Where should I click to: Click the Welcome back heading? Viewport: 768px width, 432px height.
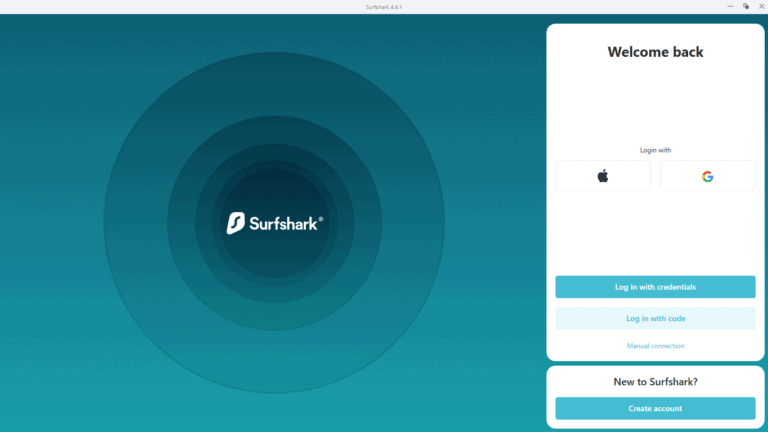(x=655, y=52)
